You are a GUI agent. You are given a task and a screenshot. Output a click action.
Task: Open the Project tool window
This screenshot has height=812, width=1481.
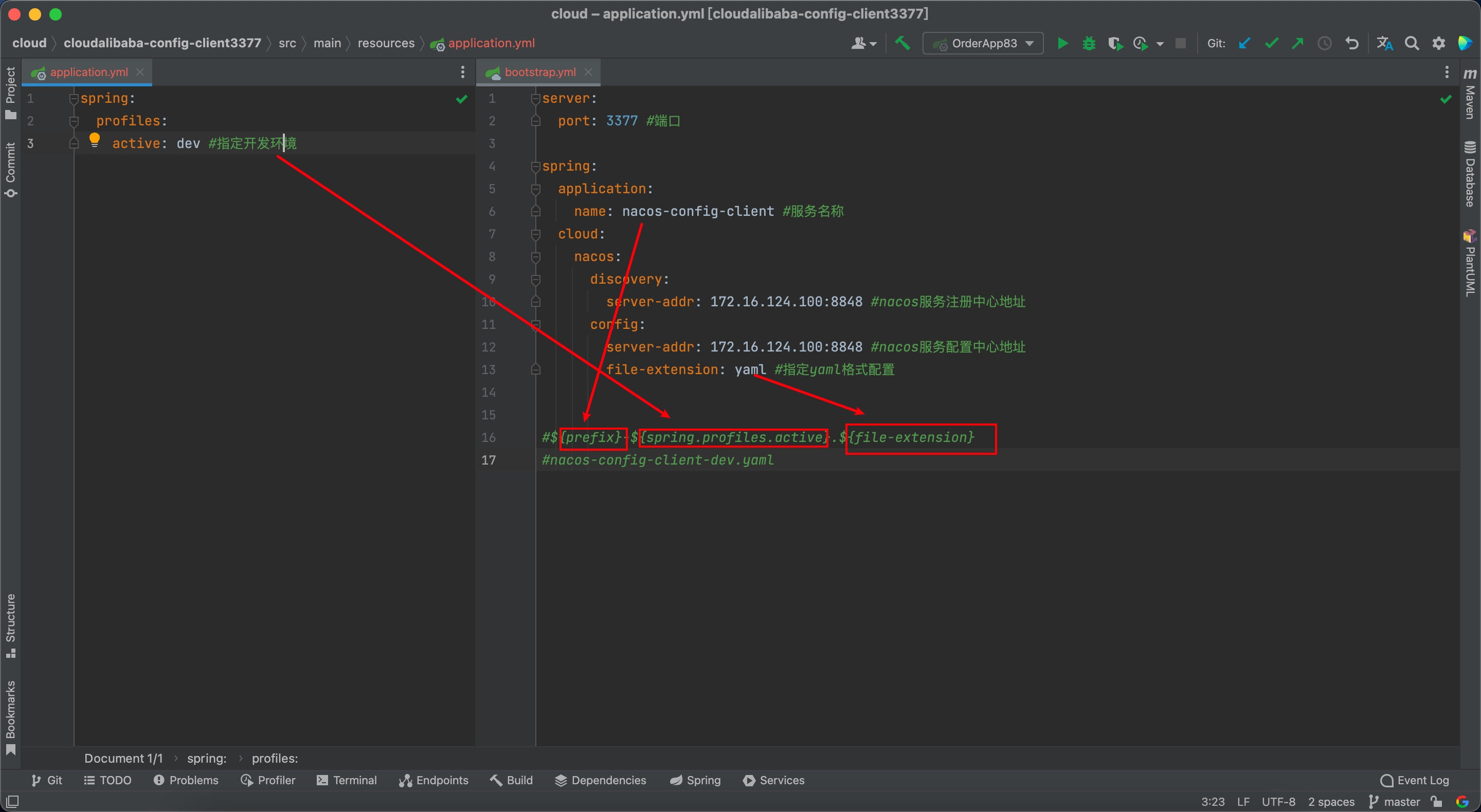coord(10,93)
